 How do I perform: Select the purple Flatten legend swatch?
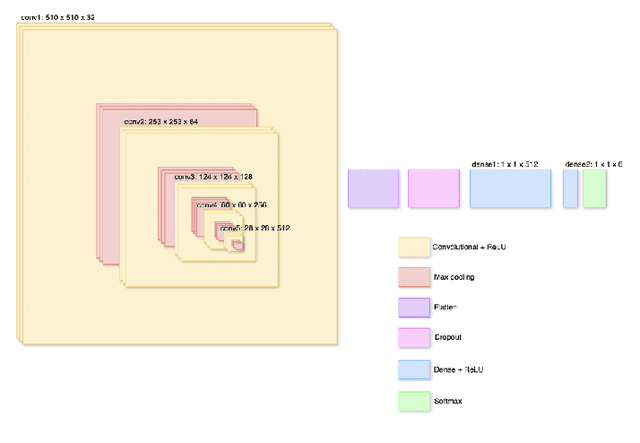[412, 308]
